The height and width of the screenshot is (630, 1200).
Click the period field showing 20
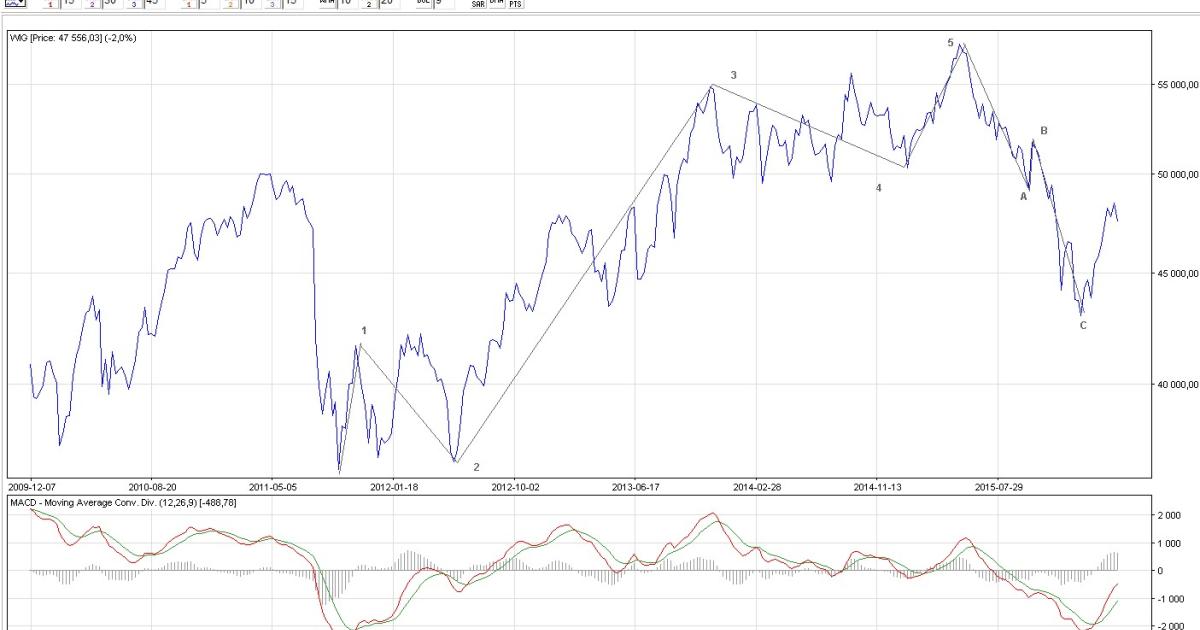click(385, 3)
